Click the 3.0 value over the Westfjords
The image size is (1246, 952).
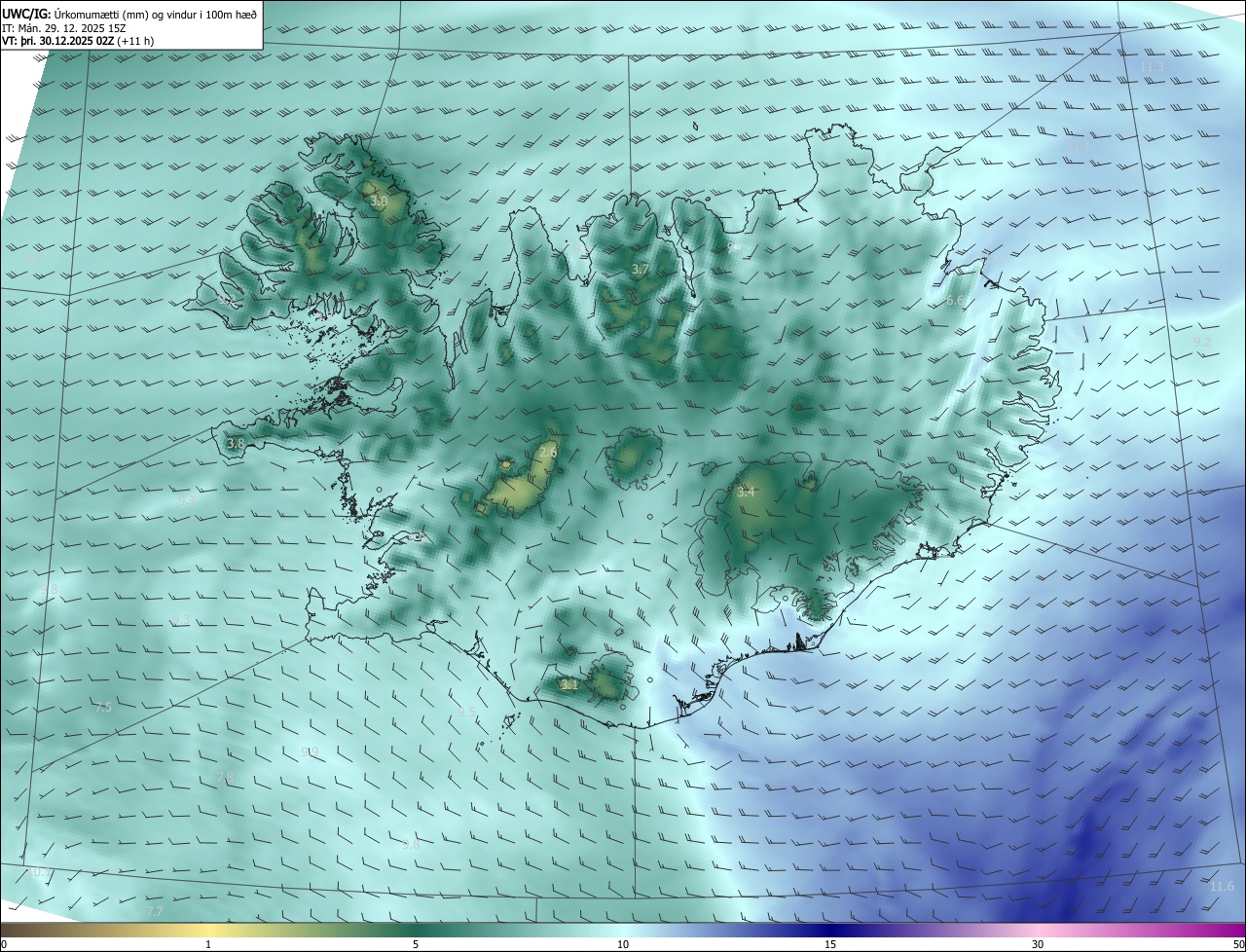click(x=380, y=201)
